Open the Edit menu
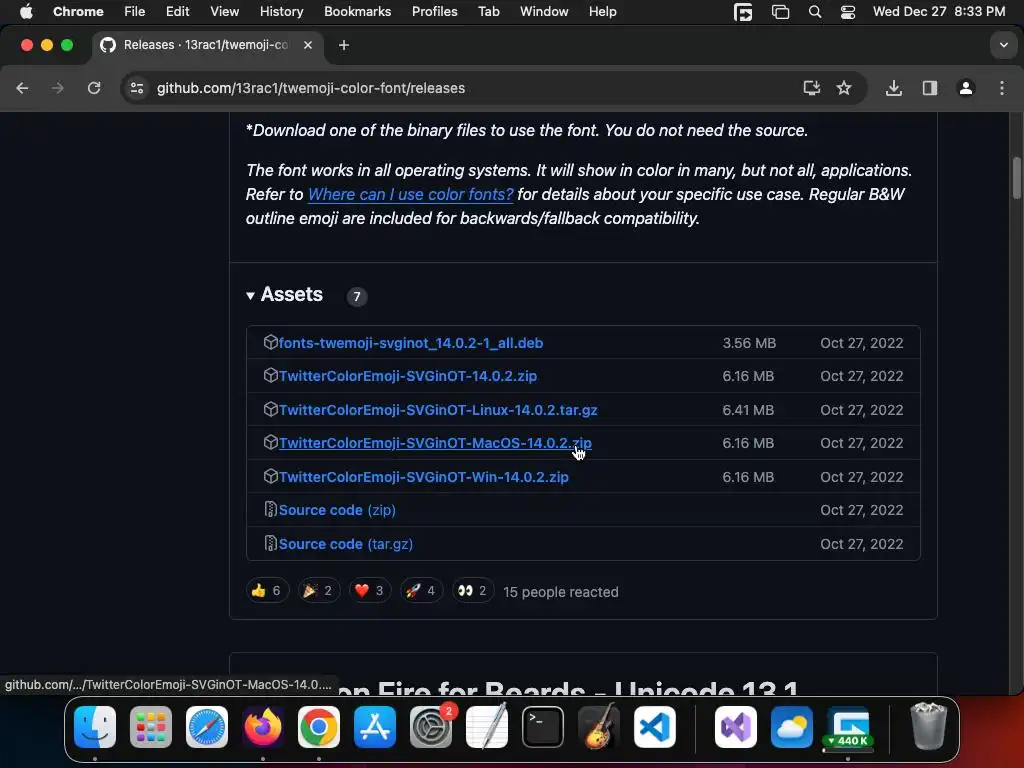 pos(177,12)
